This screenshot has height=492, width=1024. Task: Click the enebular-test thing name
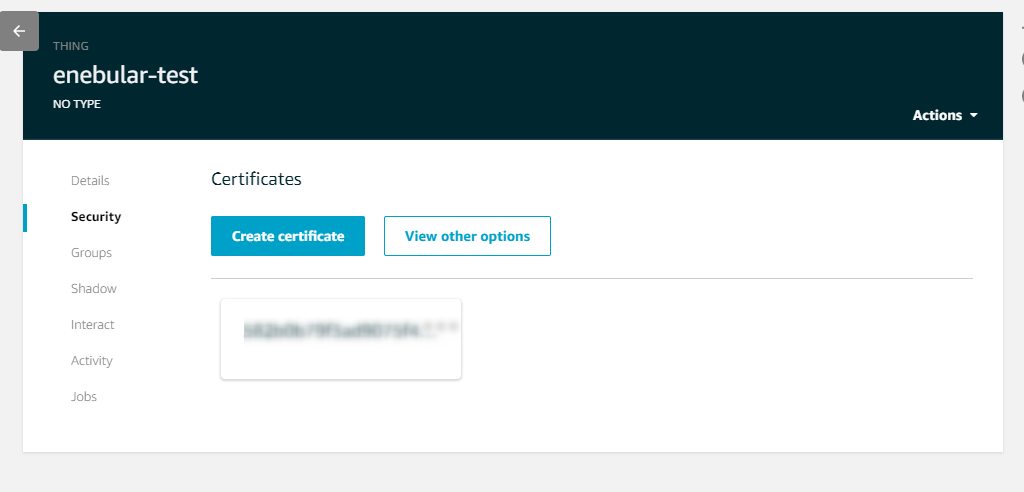[x=125, y=75]
